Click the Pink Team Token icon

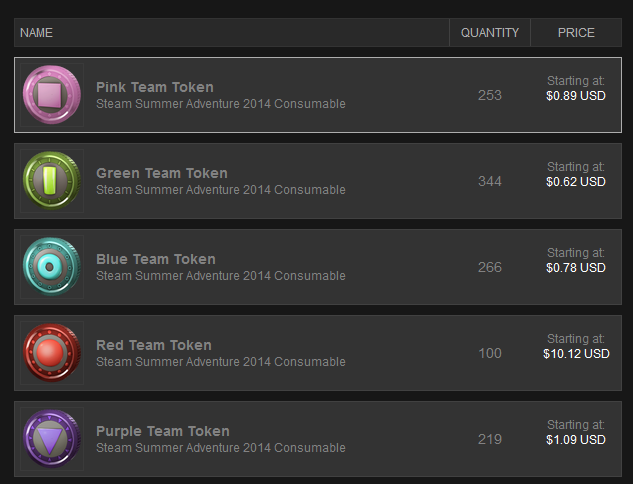(x=51, y=95)
